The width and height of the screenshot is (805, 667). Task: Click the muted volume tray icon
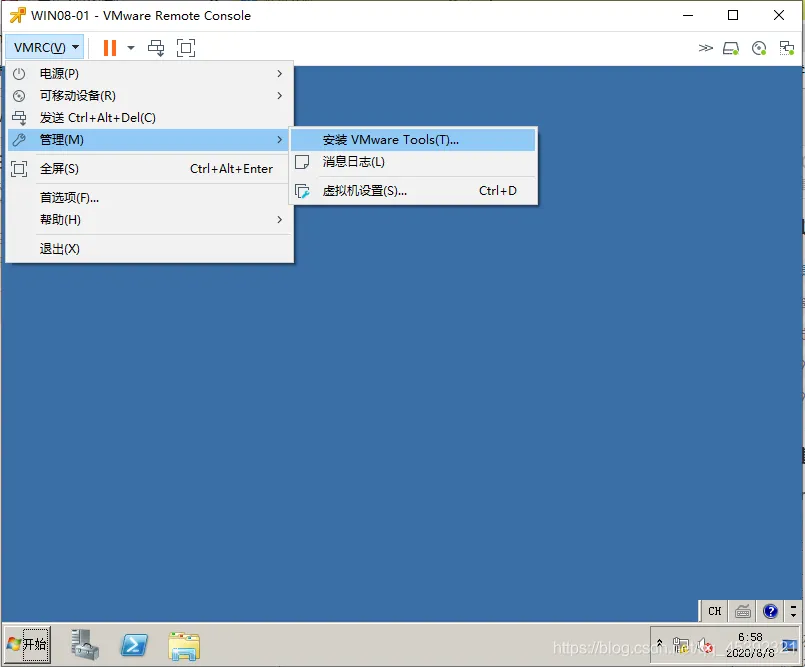pos(705,645)
